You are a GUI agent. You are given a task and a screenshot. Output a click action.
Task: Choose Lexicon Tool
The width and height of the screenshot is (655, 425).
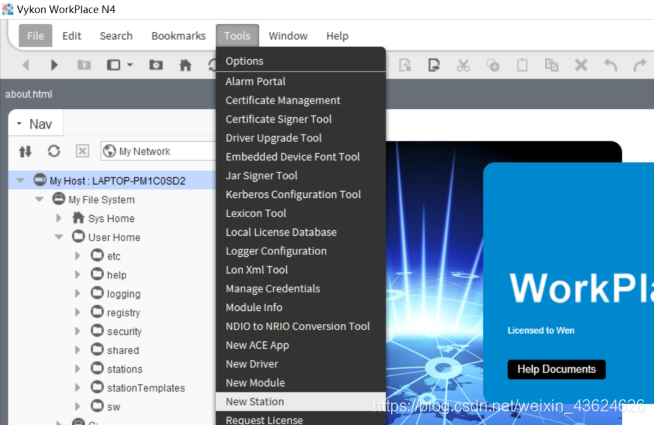(301, 213)
